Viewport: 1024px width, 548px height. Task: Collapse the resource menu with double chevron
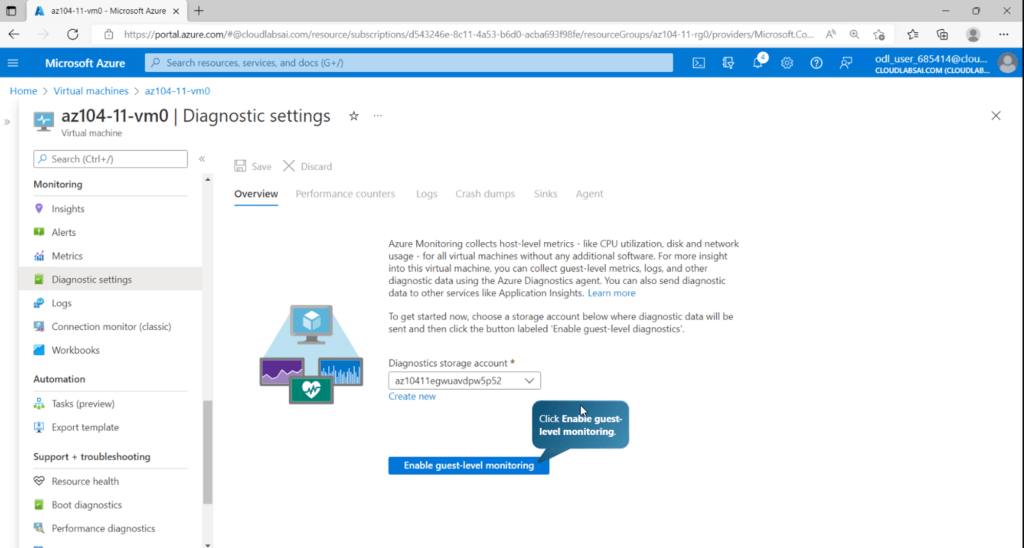point(202,159)
